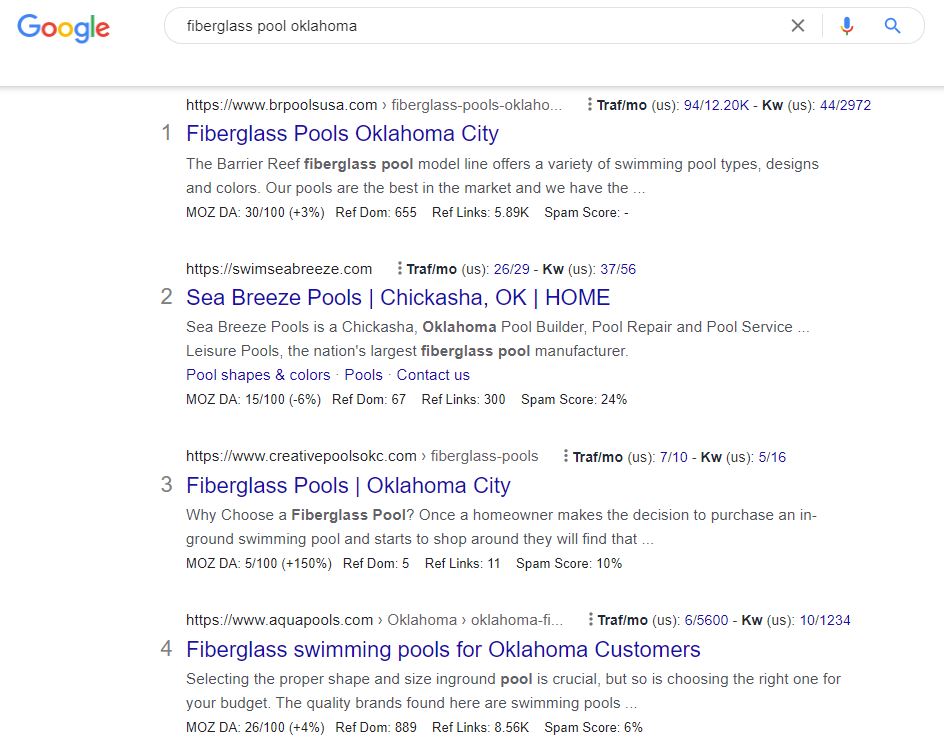This screenshot has width=944, height=738.
Task: Click "Spam Score: 10%" metric
Action: pos(569,563)
